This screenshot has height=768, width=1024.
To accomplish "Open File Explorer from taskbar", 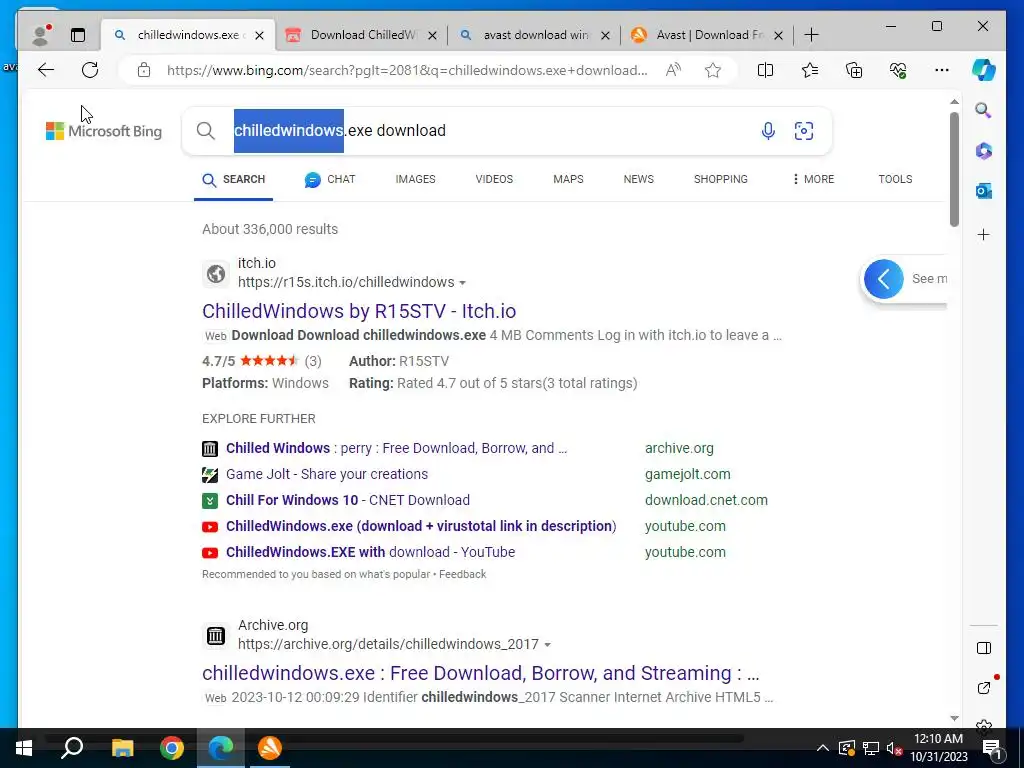I will point(122,748).
